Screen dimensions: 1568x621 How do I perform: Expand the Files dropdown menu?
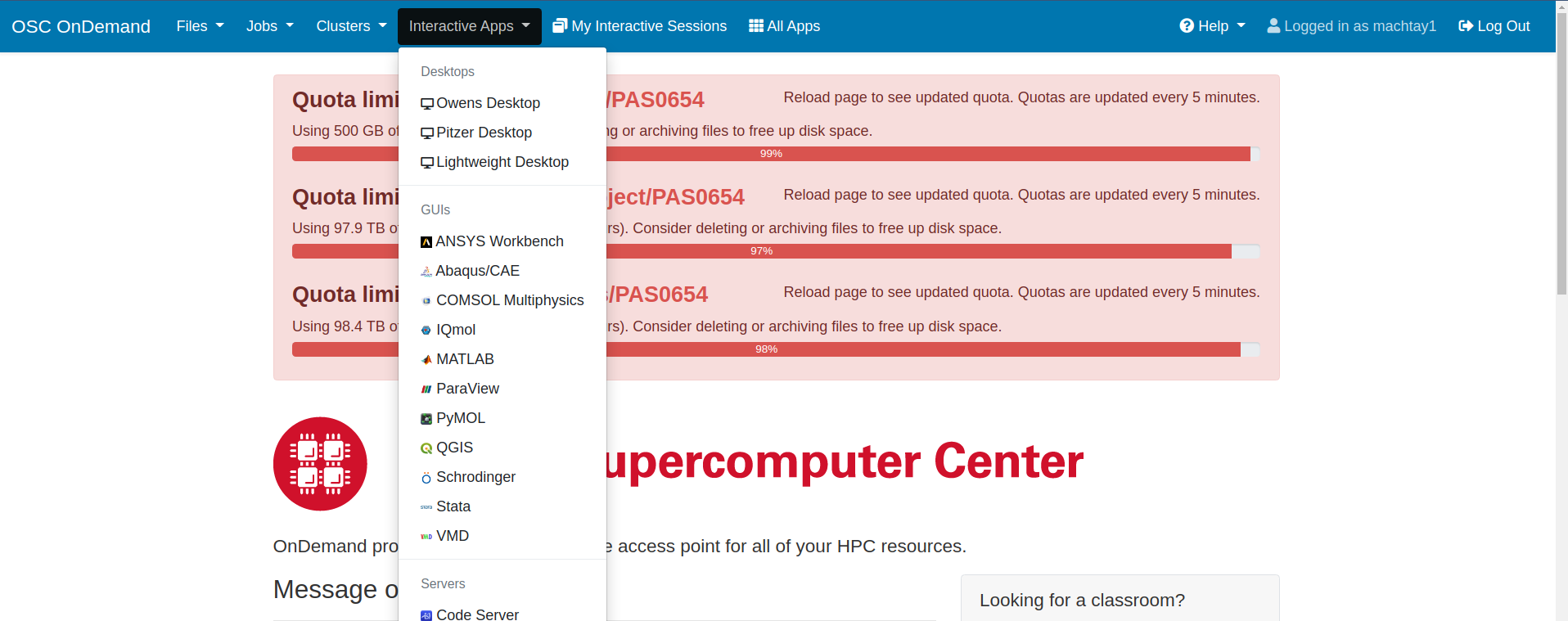point(200,26)
